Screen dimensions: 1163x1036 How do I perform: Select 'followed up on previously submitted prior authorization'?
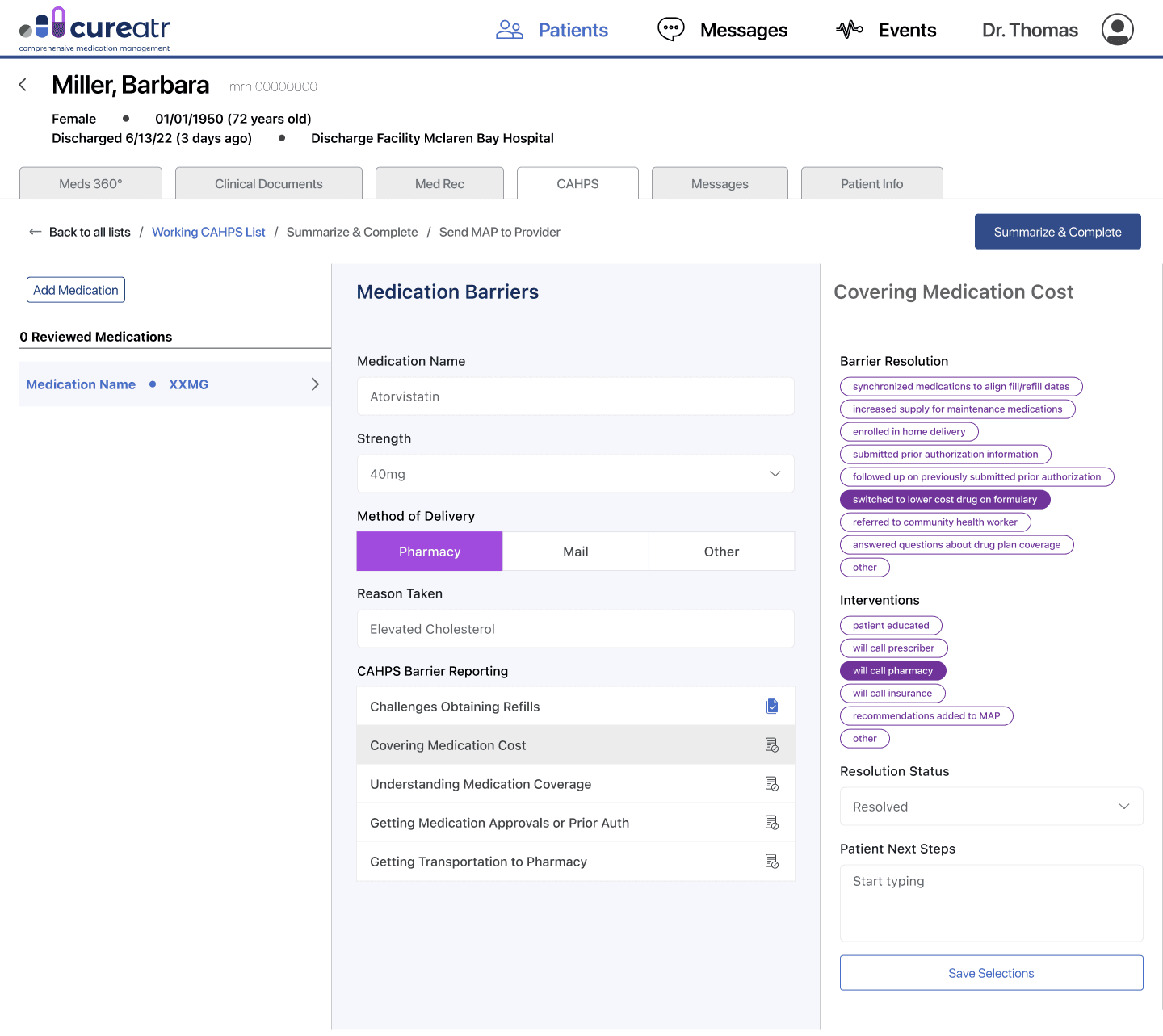(x=977, y=477)
